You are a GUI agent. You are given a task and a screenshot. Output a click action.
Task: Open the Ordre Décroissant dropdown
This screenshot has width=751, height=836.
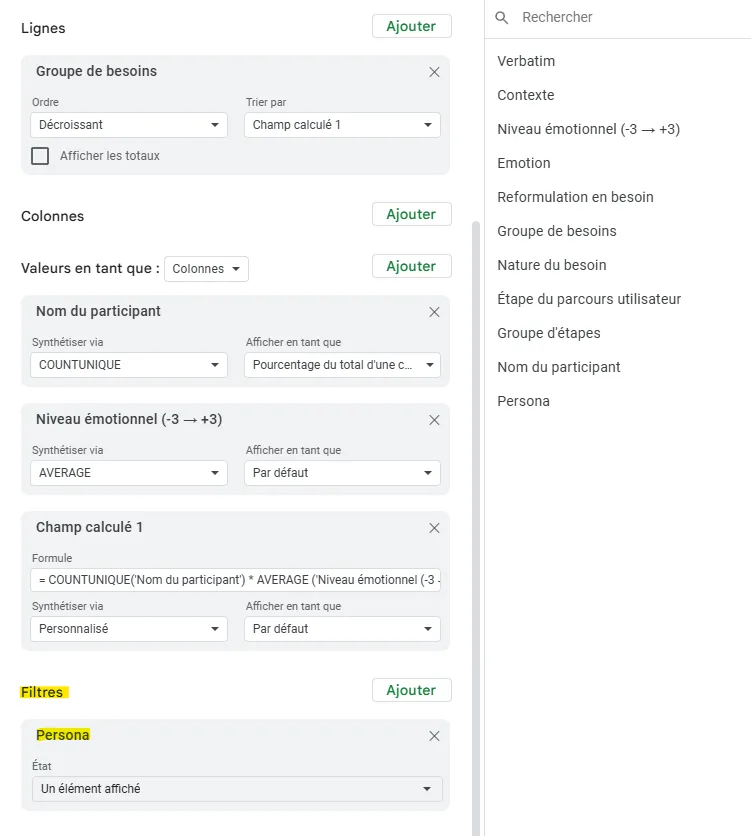(127, 125)
